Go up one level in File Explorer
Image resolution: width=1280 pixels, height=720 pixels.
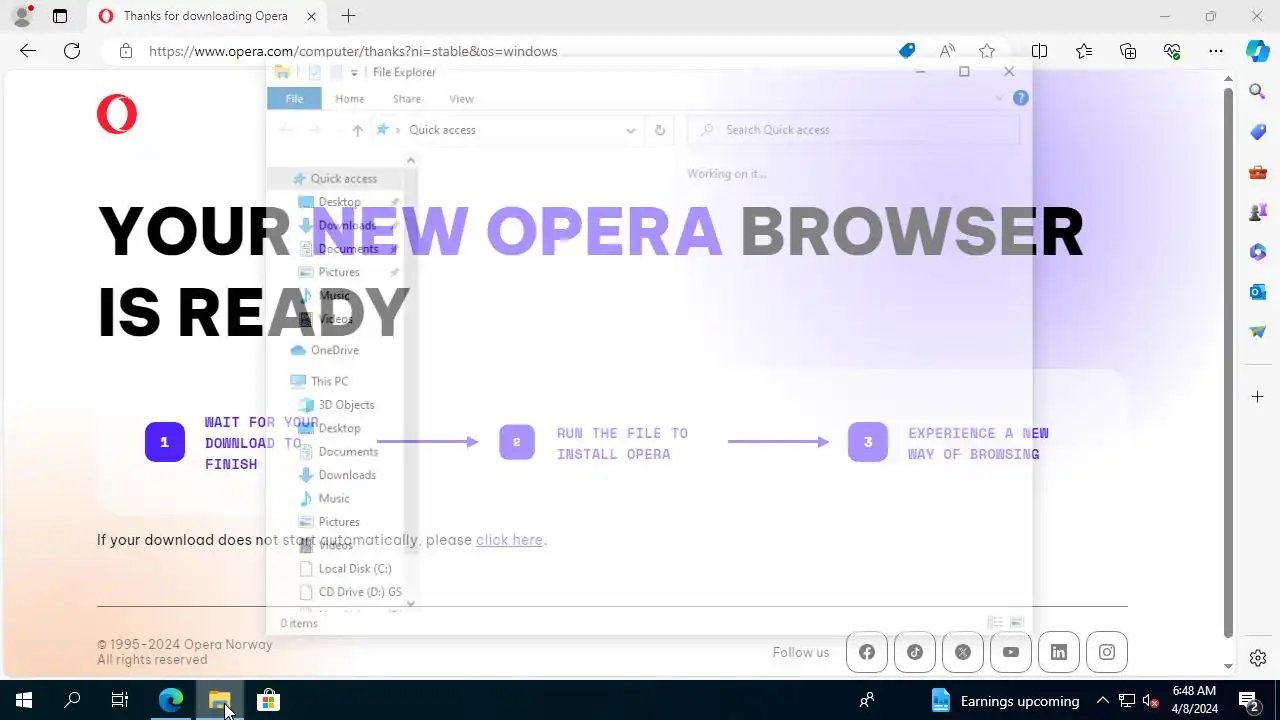(x=357, y=130)
